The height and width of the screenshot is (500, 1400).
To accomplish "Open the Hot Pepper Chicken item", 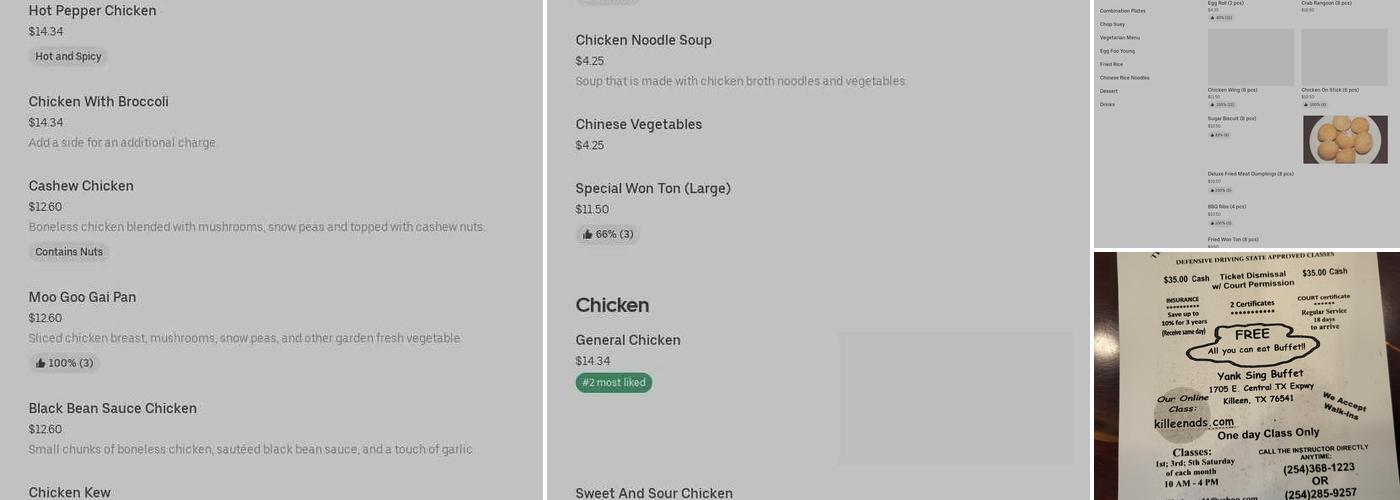I will 93,11.
